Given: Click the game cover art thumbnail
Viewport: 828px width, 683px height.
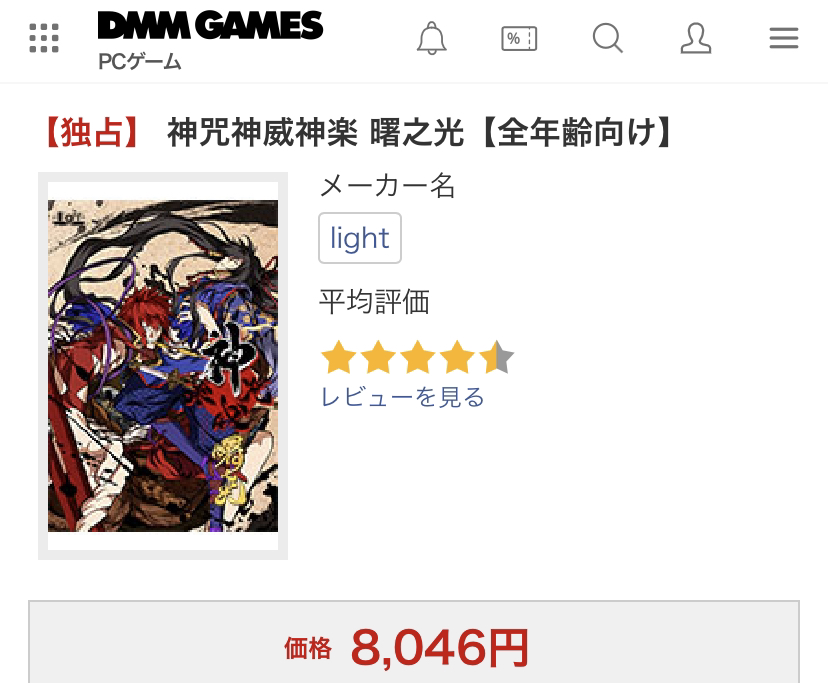Looking at the screenshot, I should pyautogui.click(x=163, y=366).
